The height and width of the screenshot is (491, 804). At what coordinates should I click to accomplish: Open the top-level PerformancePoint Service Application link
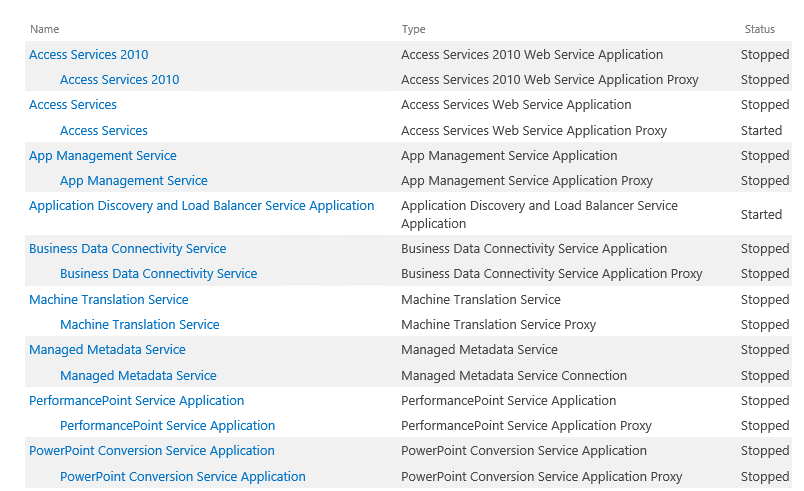pyautogui.click(x=136, y=401)
